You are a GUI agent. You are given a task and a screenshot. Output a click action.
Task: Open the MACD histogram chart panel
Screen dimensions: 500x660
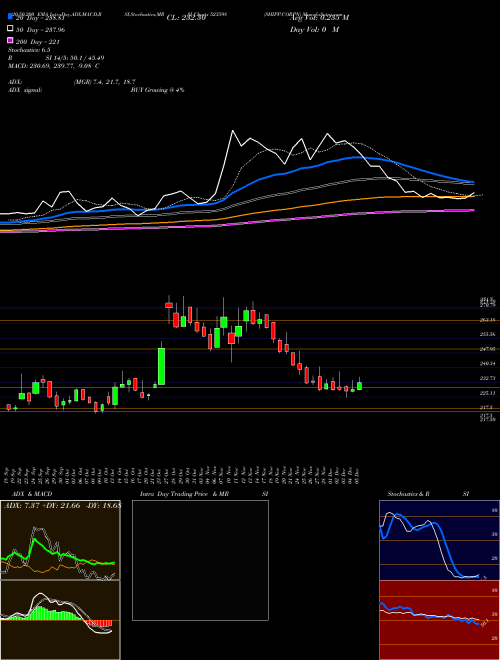pos(60,620)
